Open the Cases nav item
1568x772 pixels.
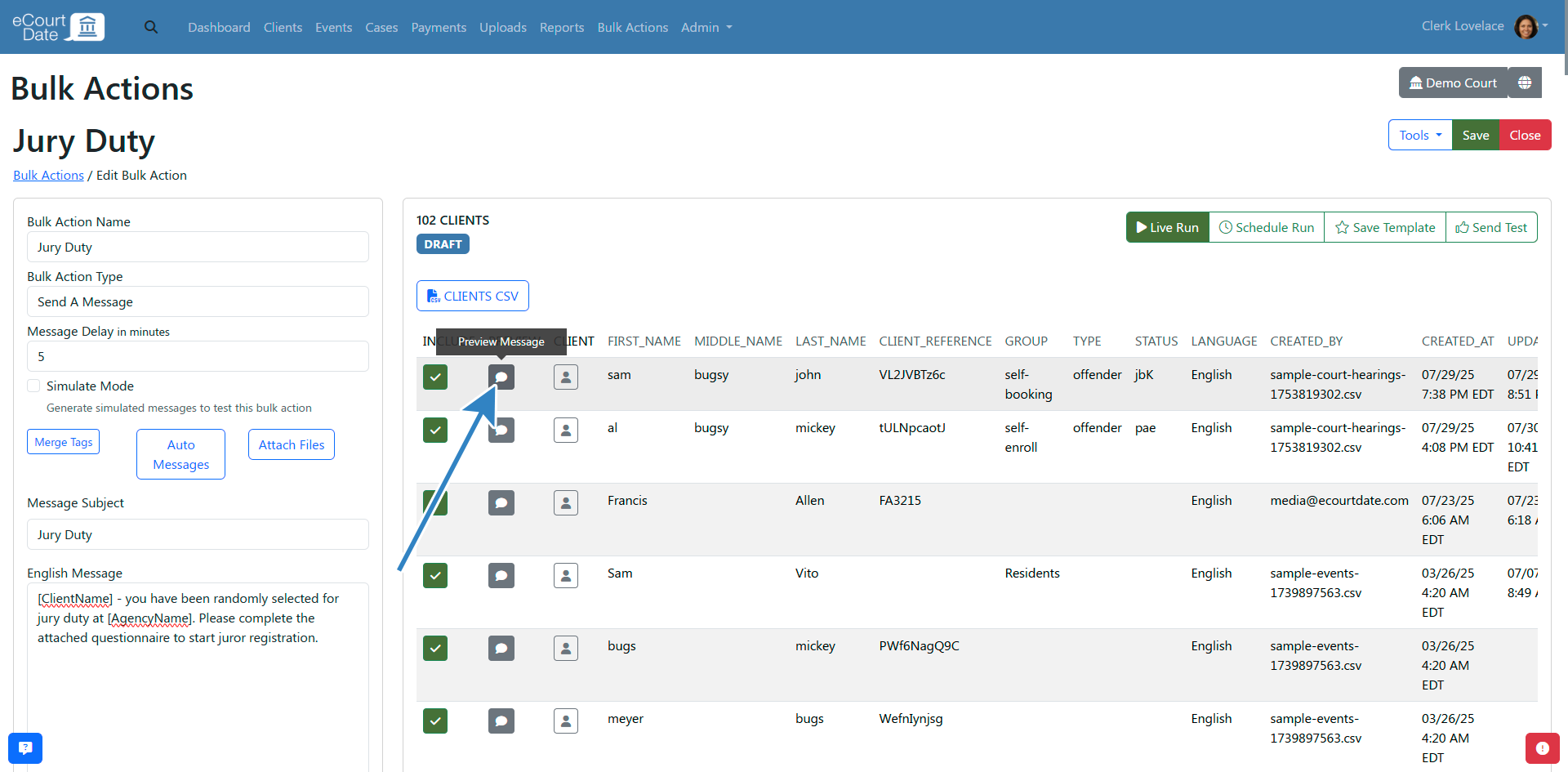click(381, 27)
